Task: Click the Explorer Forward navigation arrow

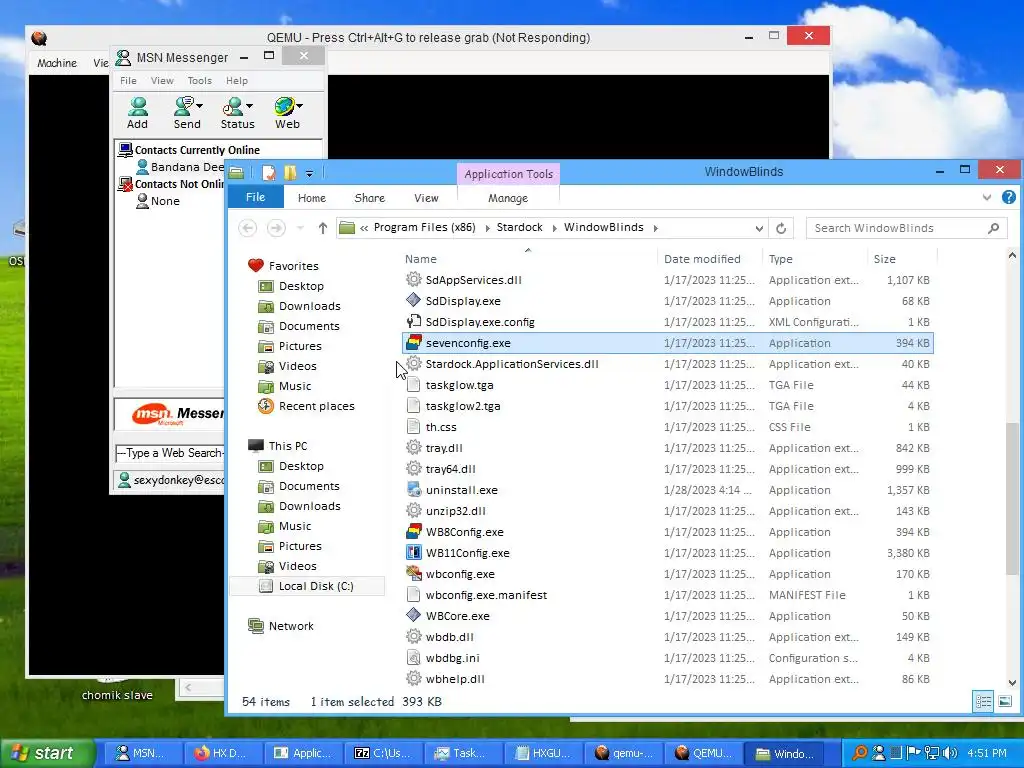Action: [276, 228]
